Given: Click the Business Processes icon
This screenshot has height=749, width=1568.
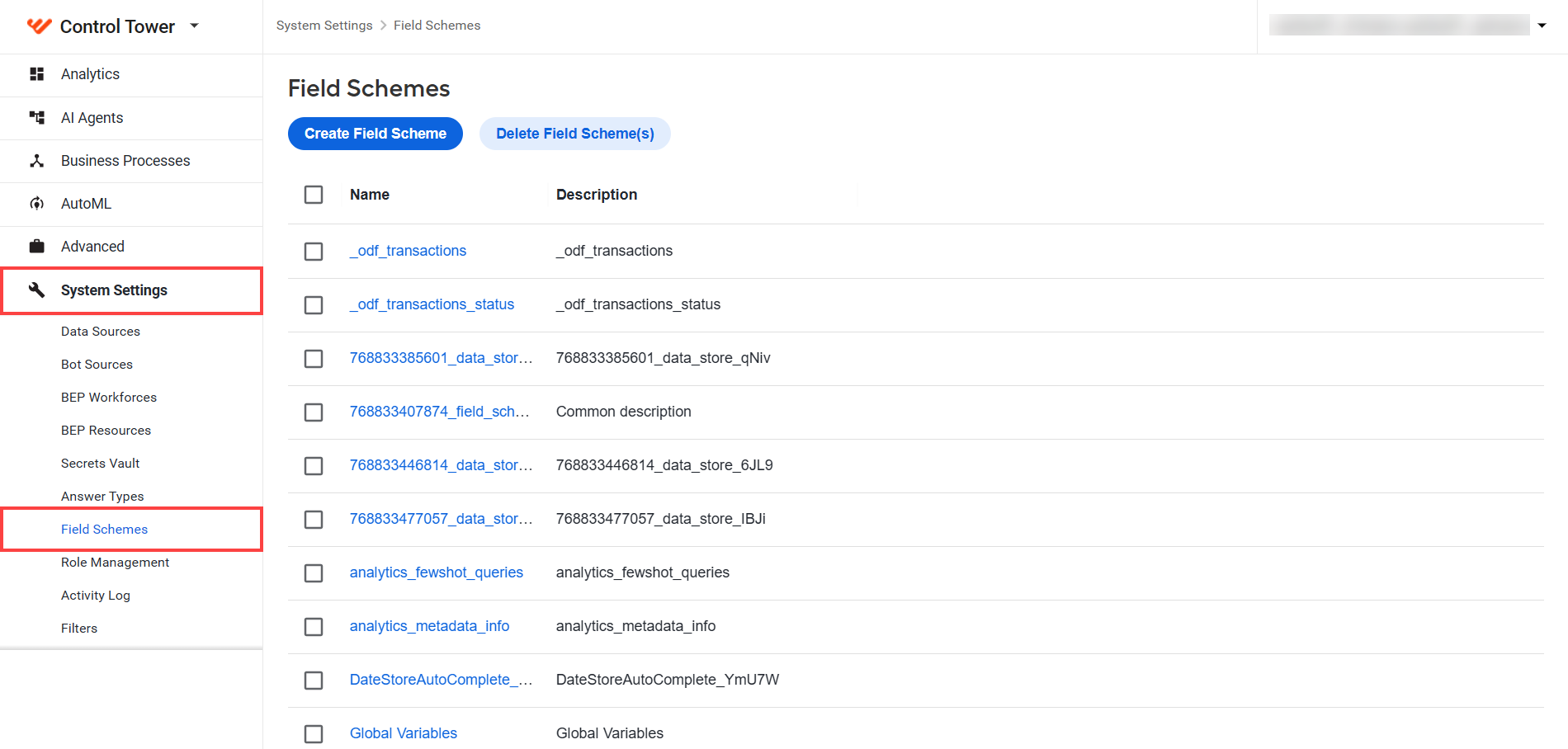Looking at the screenshot, I should [36, 161].
